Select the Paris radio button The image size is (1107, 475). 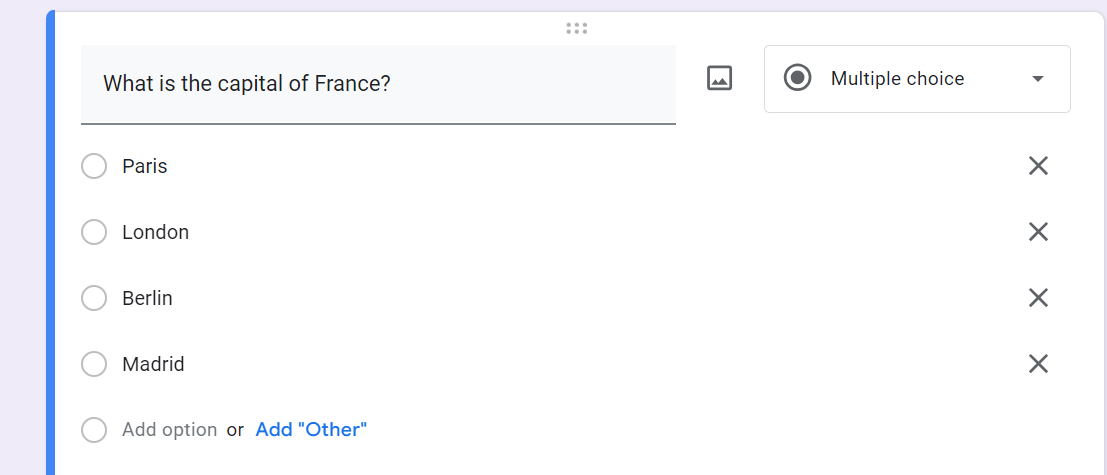point(94,166)
